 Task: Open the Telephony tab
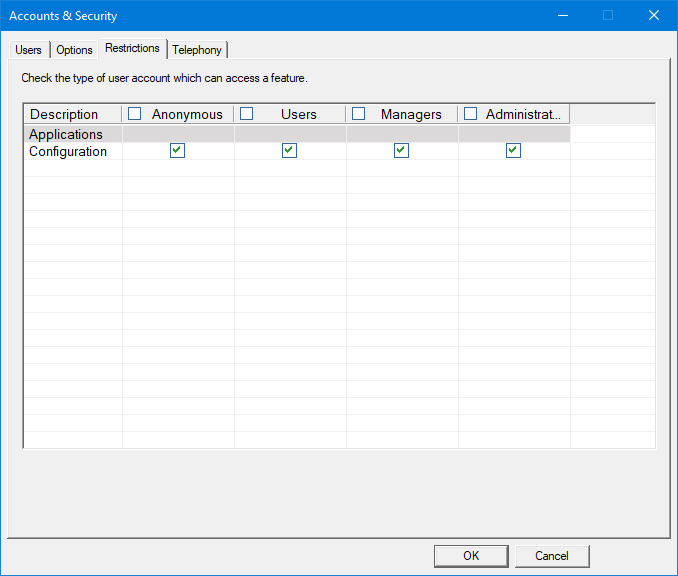coord(197,50)
